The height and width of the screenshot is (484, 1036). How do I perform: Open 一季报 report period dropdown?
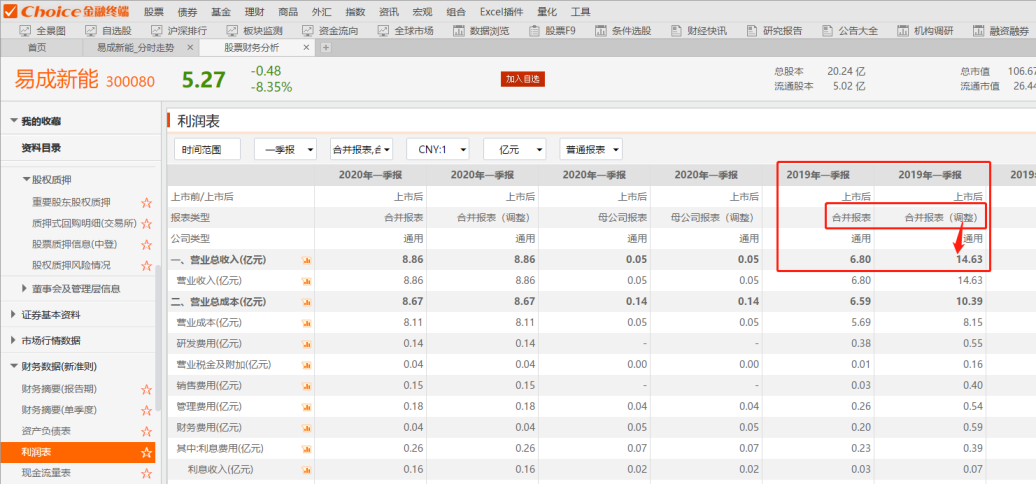(285, 150)
